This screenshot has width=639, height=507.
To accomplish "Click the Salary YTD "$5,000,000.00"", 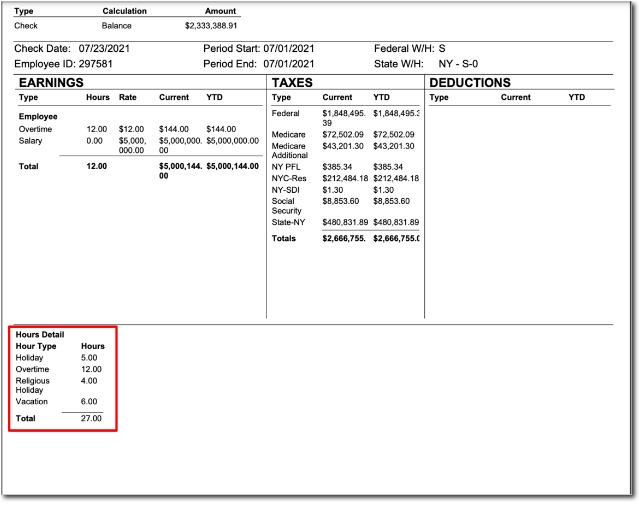I will point(232,141).
